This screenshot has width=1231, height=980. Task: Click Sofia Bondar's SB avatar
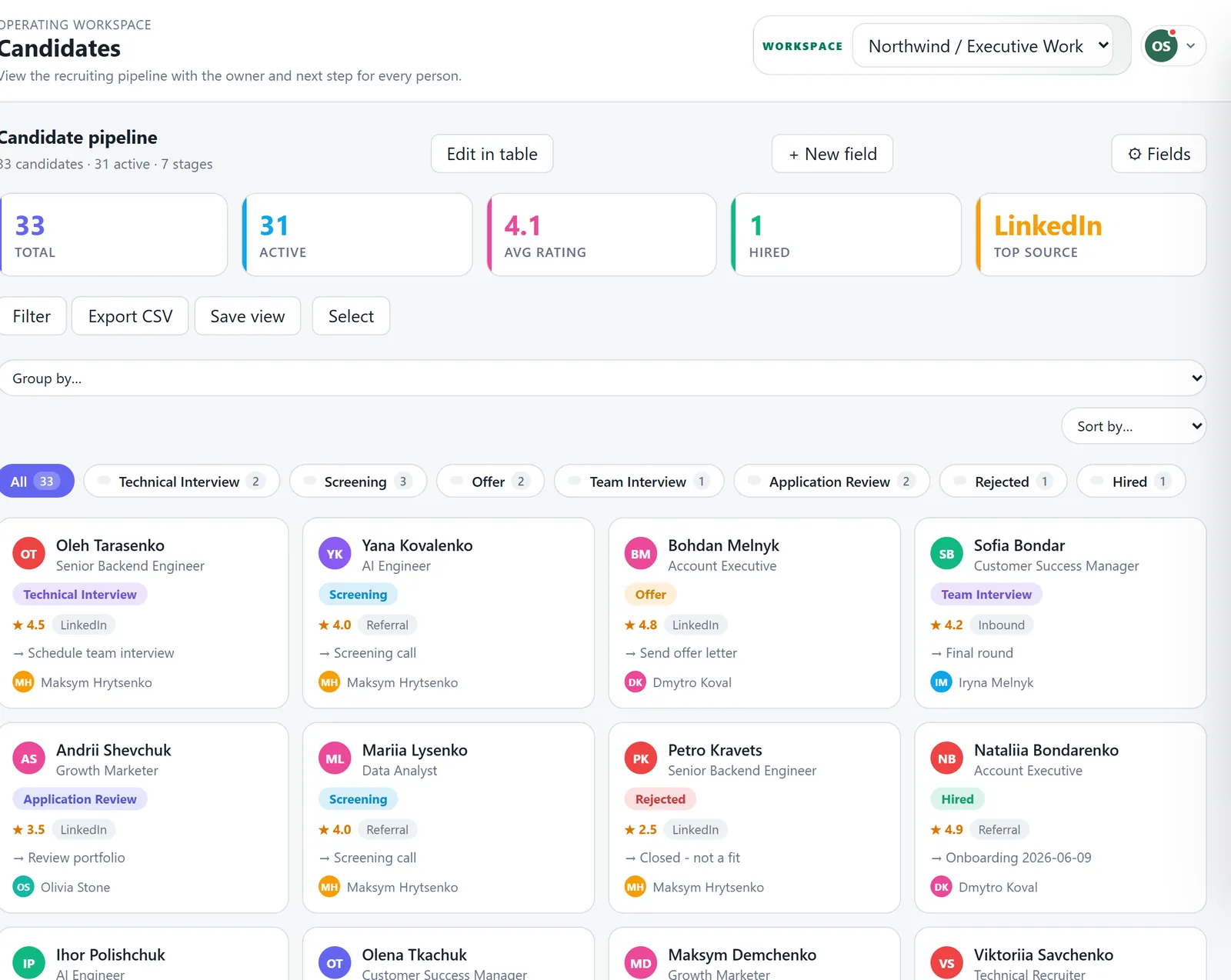pyautogui.click(x=946, y=554)
